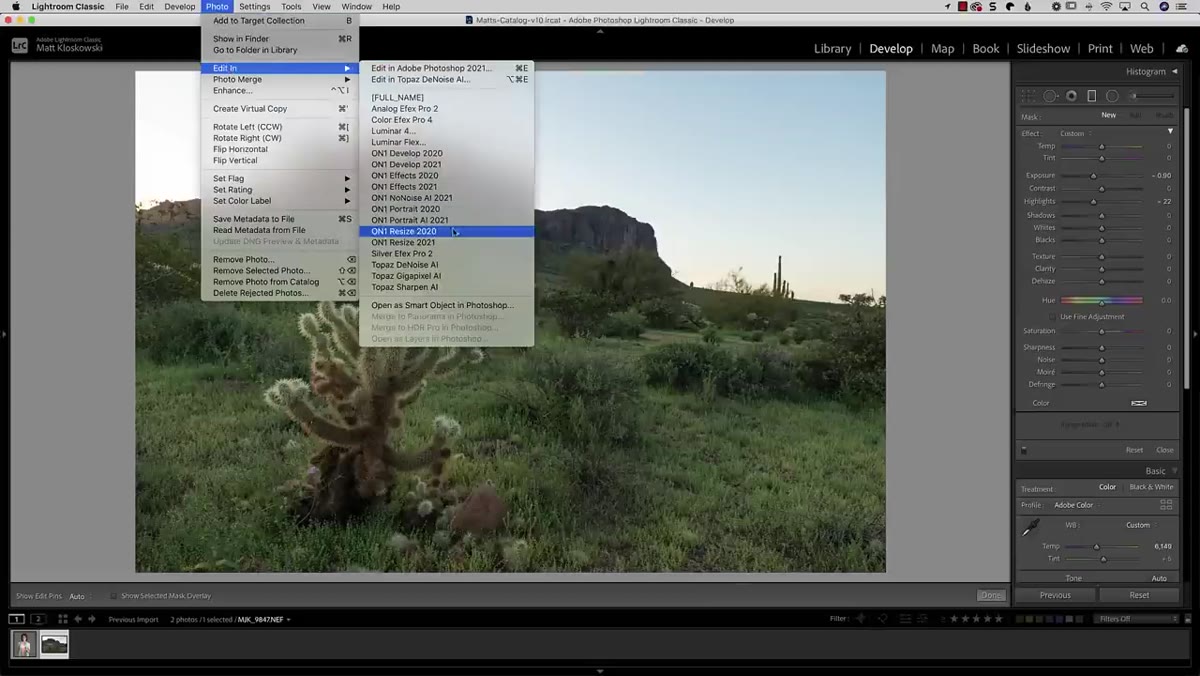Select Luminar 4 from Edit In list

(x=446, y=131)
